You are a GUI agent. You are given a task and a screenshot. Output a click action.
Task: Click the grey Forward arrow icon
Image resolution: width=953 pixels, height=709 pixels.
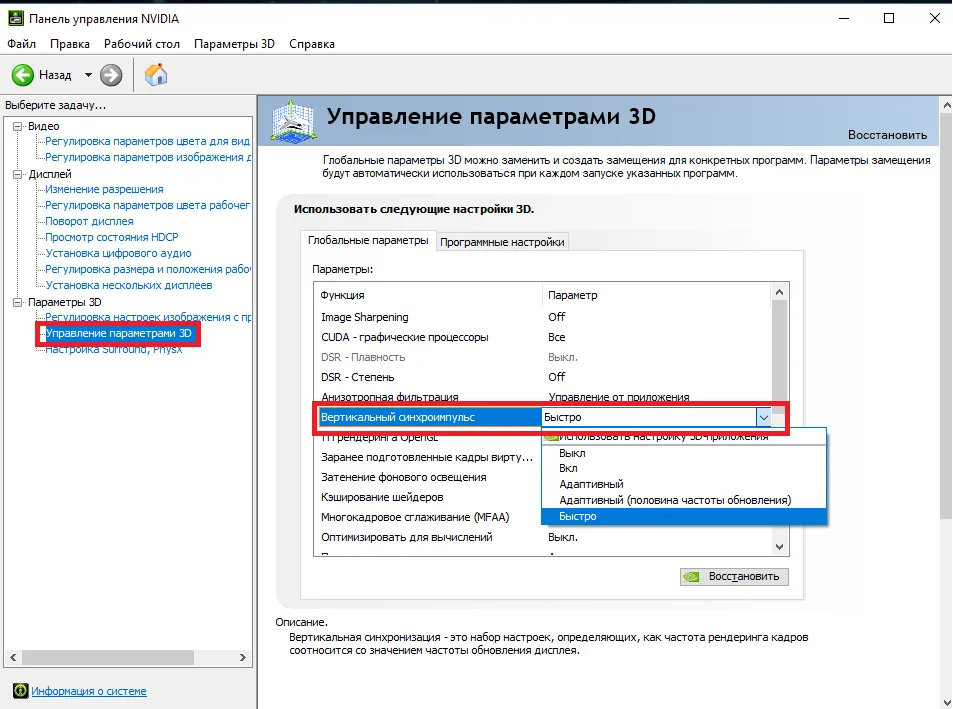[111, 75]
